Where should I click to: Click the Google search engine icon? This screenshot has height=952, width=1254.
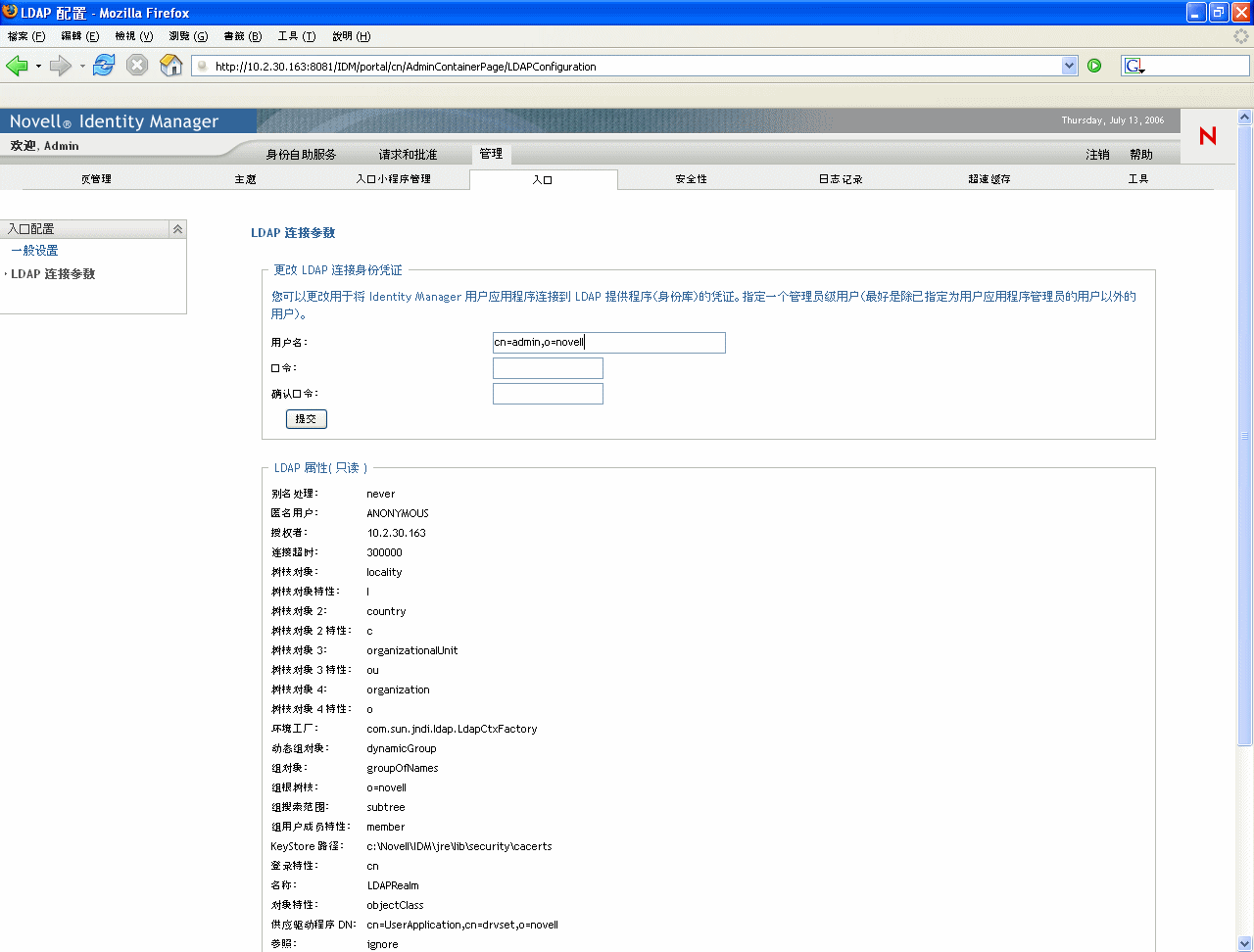click(x=1133, y=66)
